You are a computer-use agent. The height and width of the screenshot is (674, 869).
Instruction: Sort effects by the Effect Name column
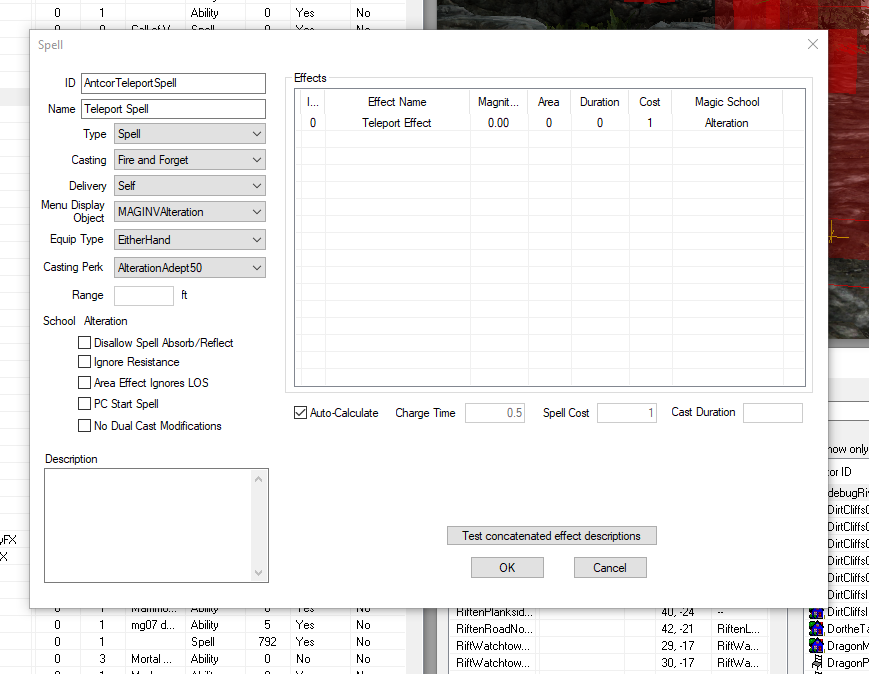coord(397,102)
